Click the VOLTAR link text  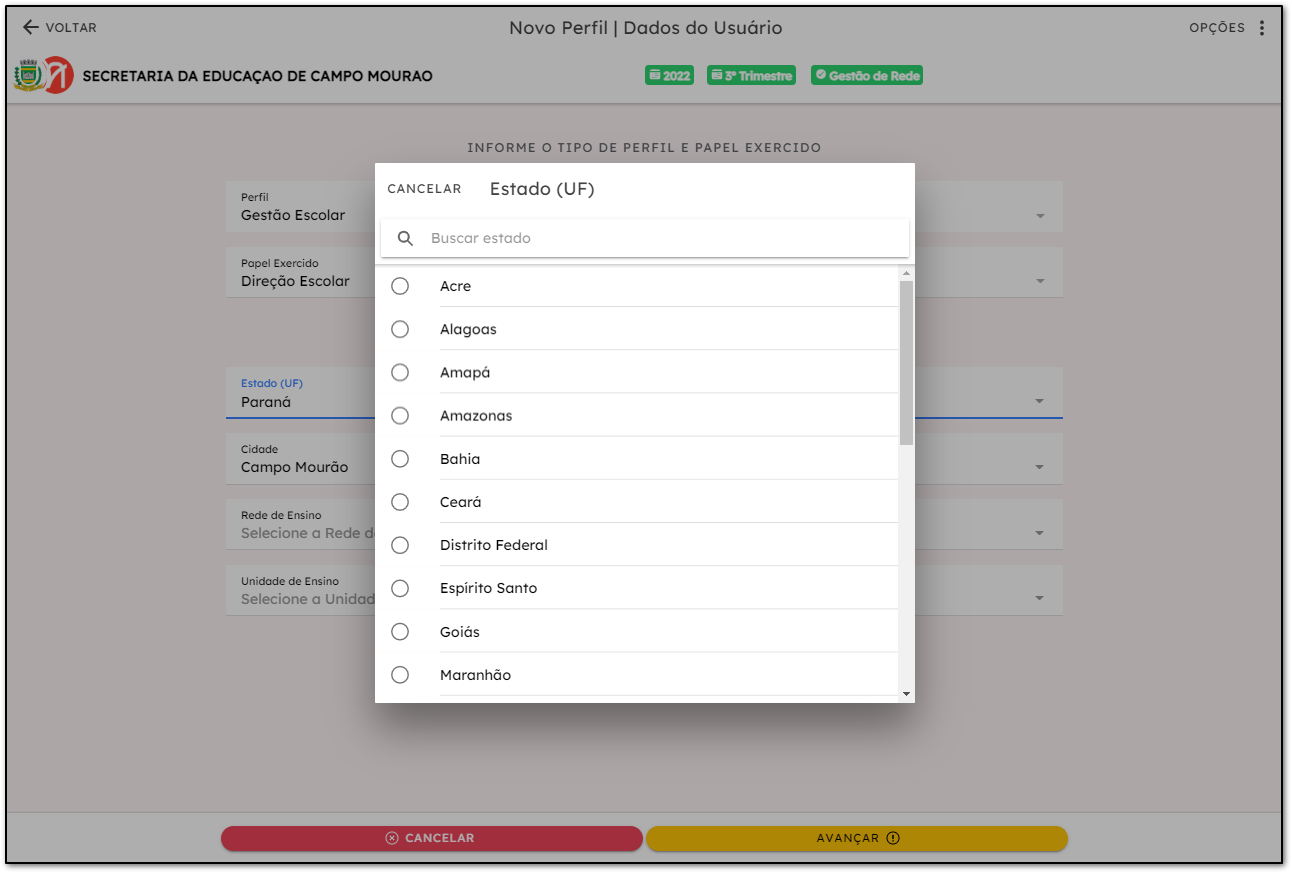click(x=71, y=28)
